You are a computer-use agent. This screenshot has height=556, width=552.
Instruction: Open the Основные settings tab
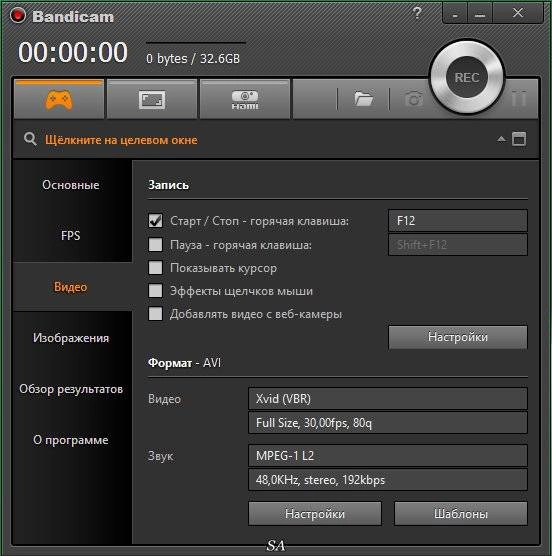pyautogui.click(x=71, y=185)
